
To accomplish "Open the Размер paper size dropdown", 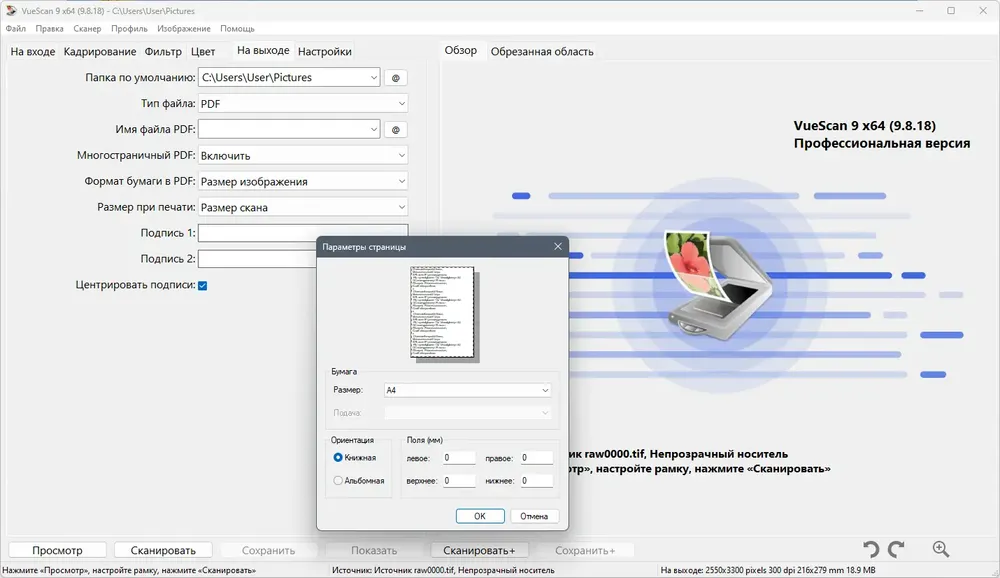I will coord(467,390).
